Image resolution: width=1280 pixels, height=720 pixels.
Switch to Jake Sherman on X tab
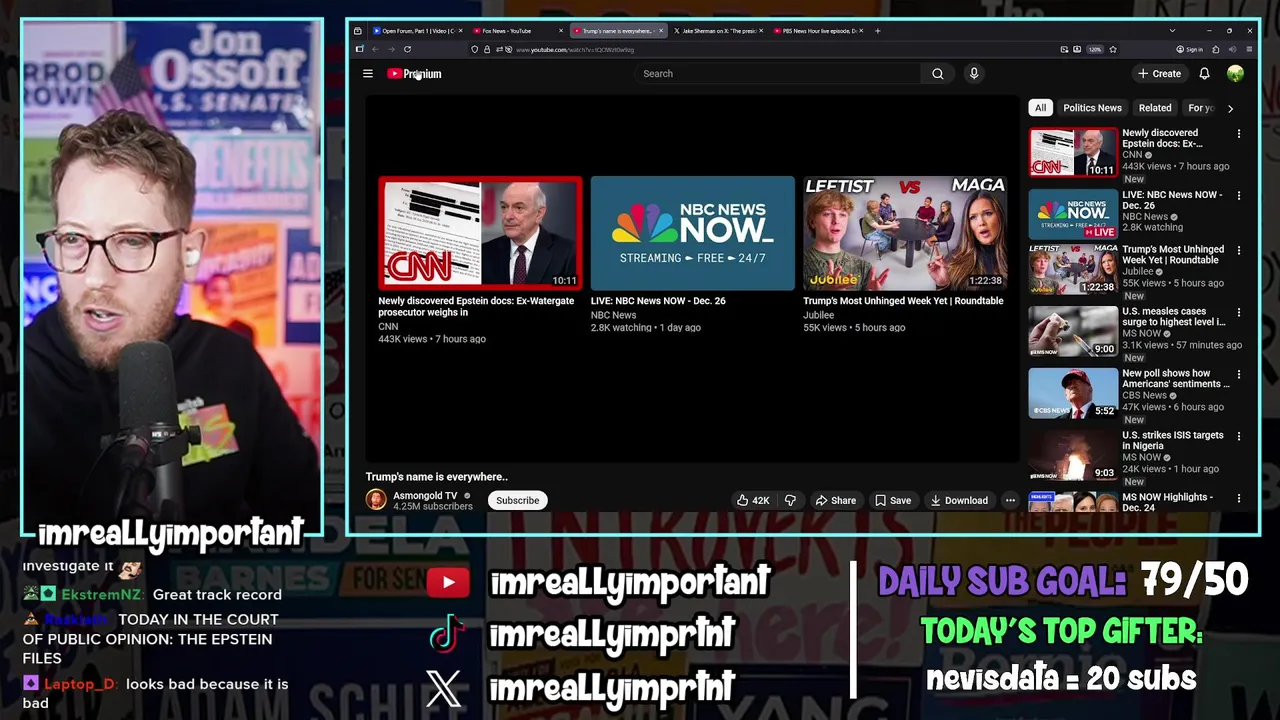[x=718, y=31]
